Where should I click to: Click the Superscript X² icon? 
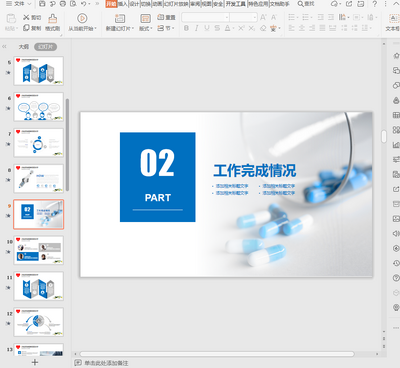[241, 28]
